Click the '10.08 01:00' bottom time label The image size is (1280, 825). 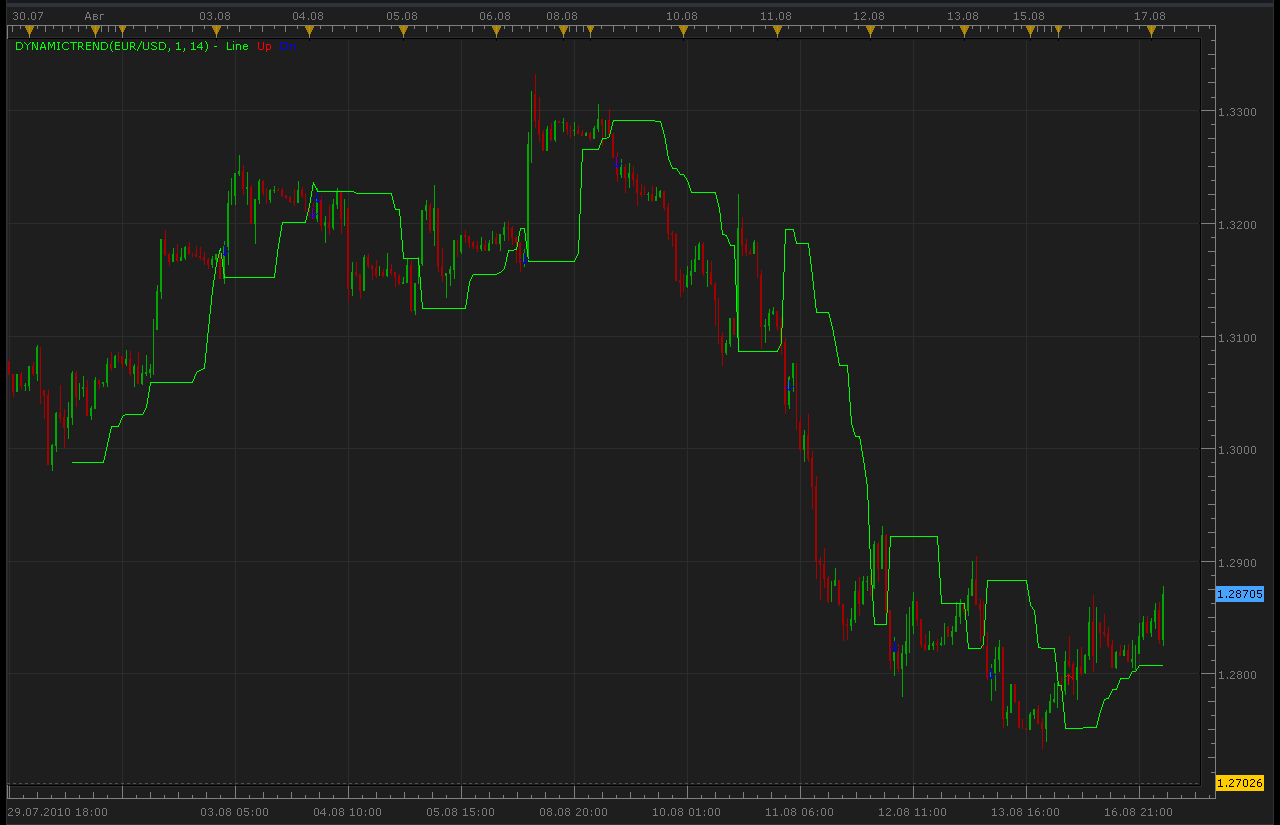[x=686, y=812]
